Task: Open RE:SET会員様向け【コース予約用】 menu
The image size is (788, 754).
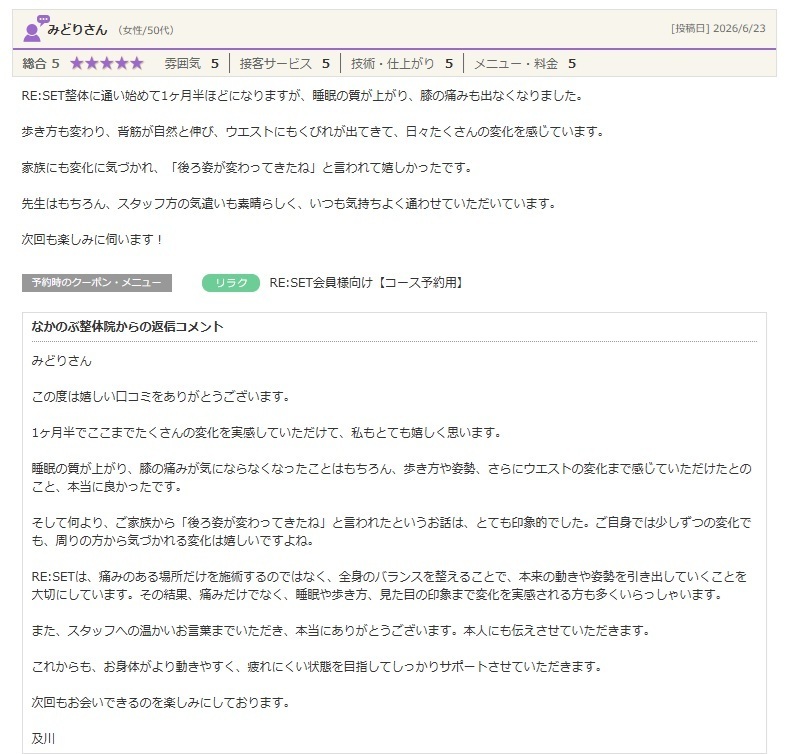Action: coord(367,282)
